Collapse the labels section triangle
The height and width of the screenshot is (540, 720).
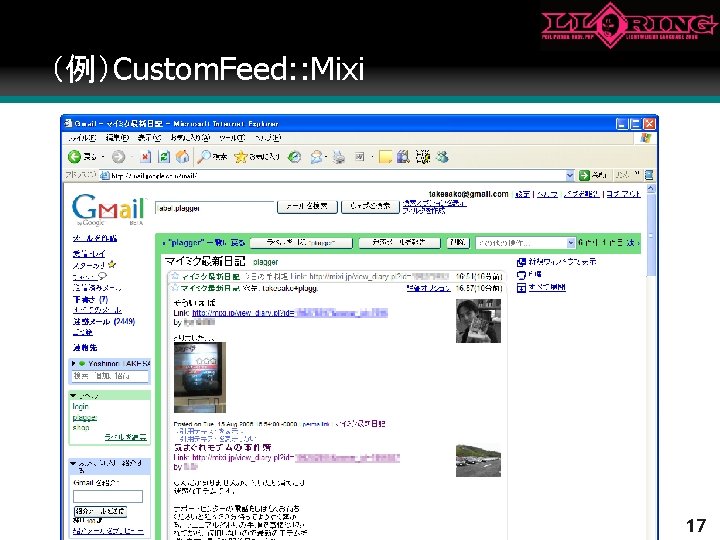click(x=73, y=395)
